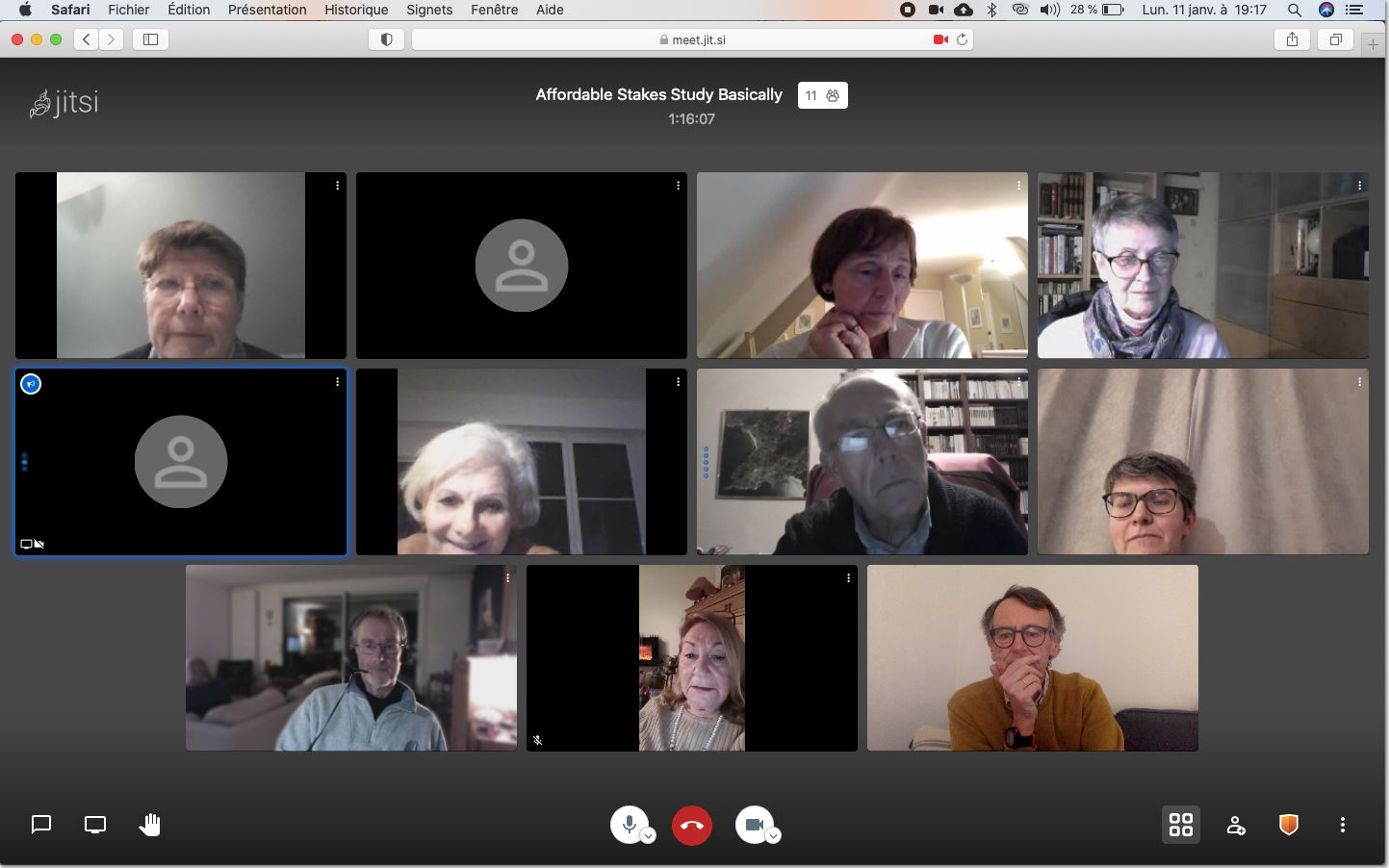Open more actions menu in toolbar
Image resolution: width=1389 pixels, height=868 pixels.
1343,825
